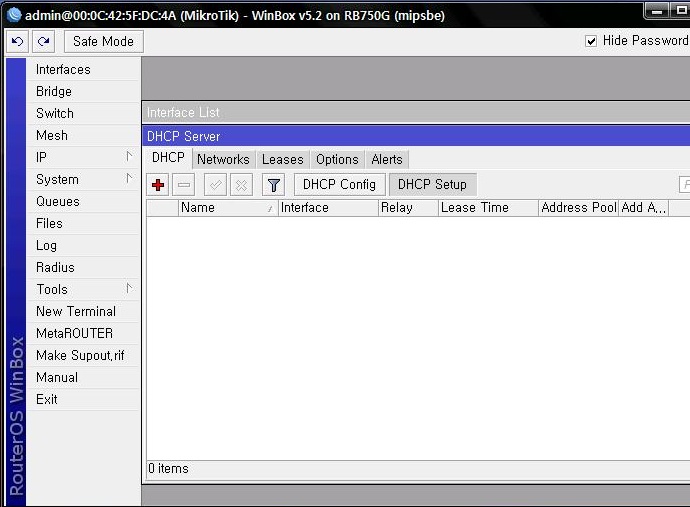The image size is (690, 507).
Task: Select the Interface List window title bar
Action: pyautogui.click(x=416, y=112)
